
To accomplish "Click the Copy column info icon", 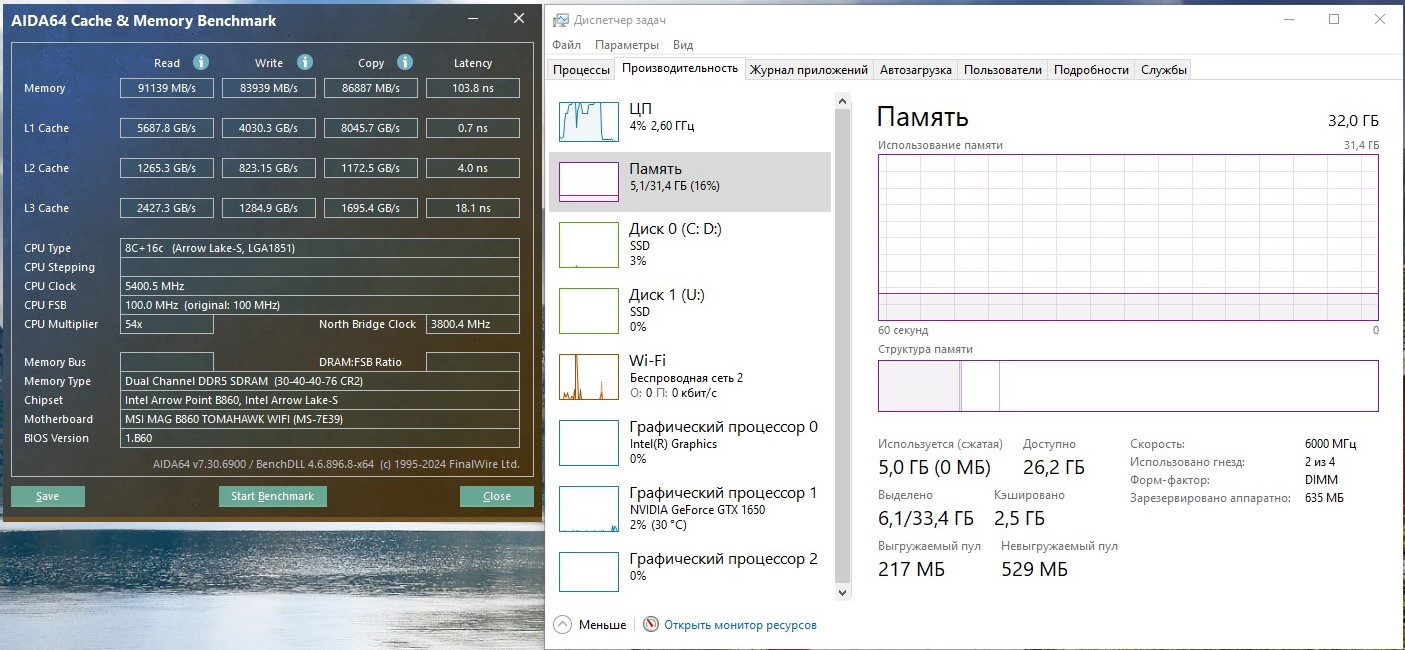I will 404,62.
